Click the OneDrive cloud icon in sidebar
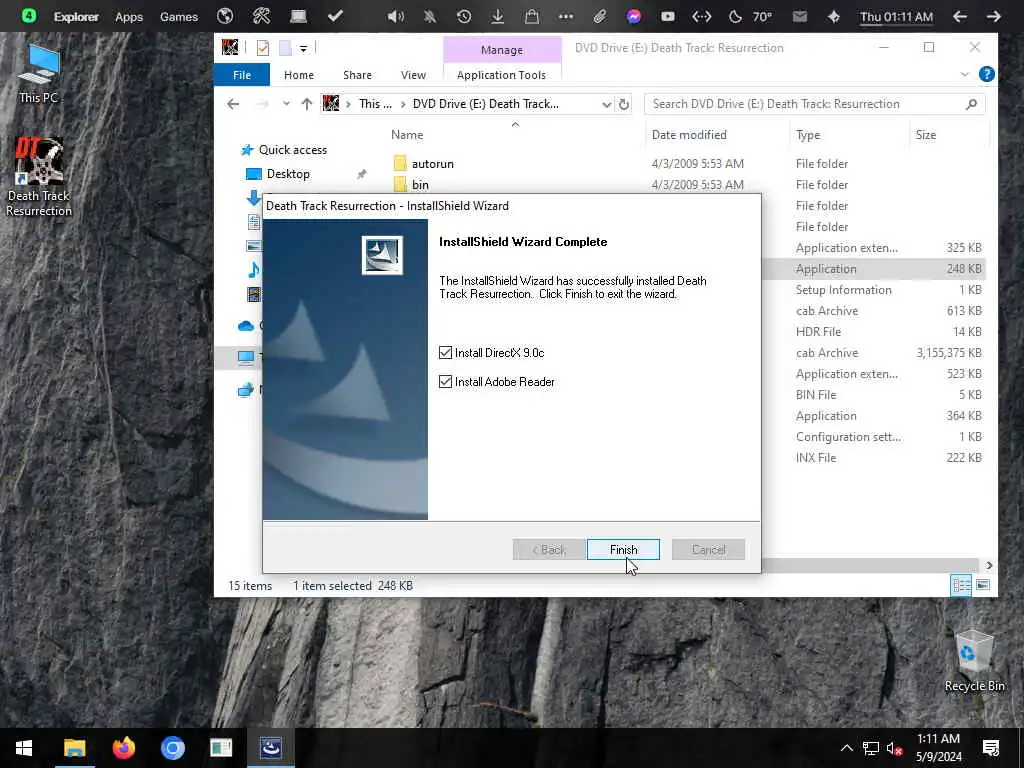Image resolution: width=1024 pixels, height=768 pixels. tap(246, 325)
